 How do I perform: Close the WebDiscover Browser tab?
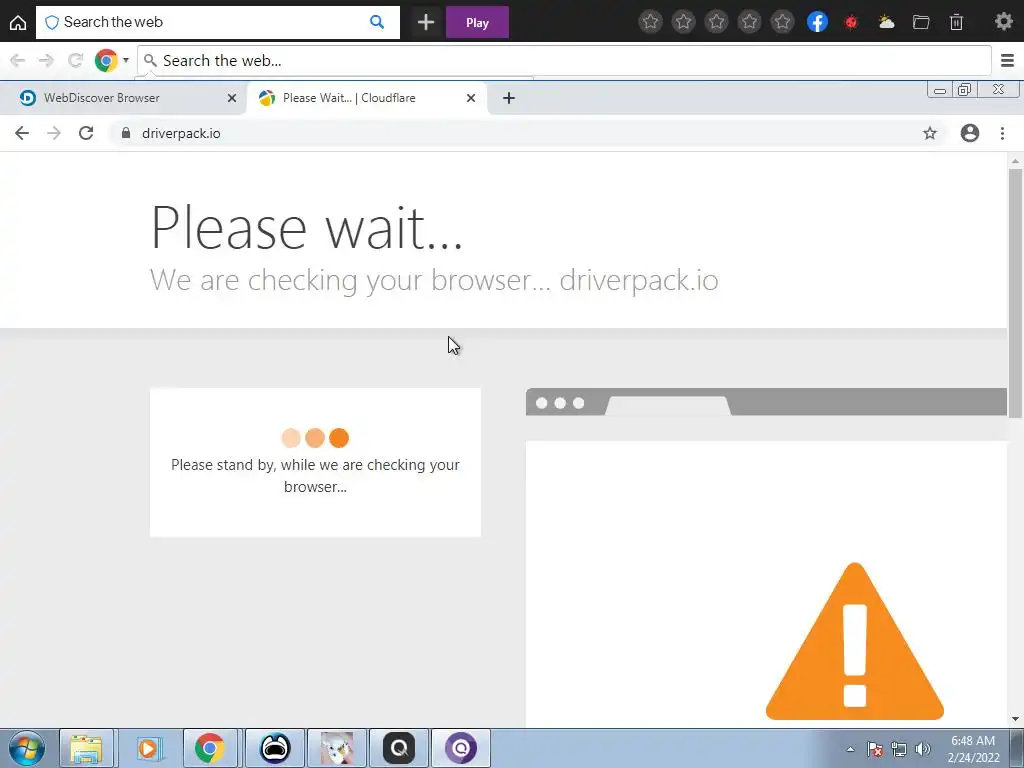(x=231, y=98)
